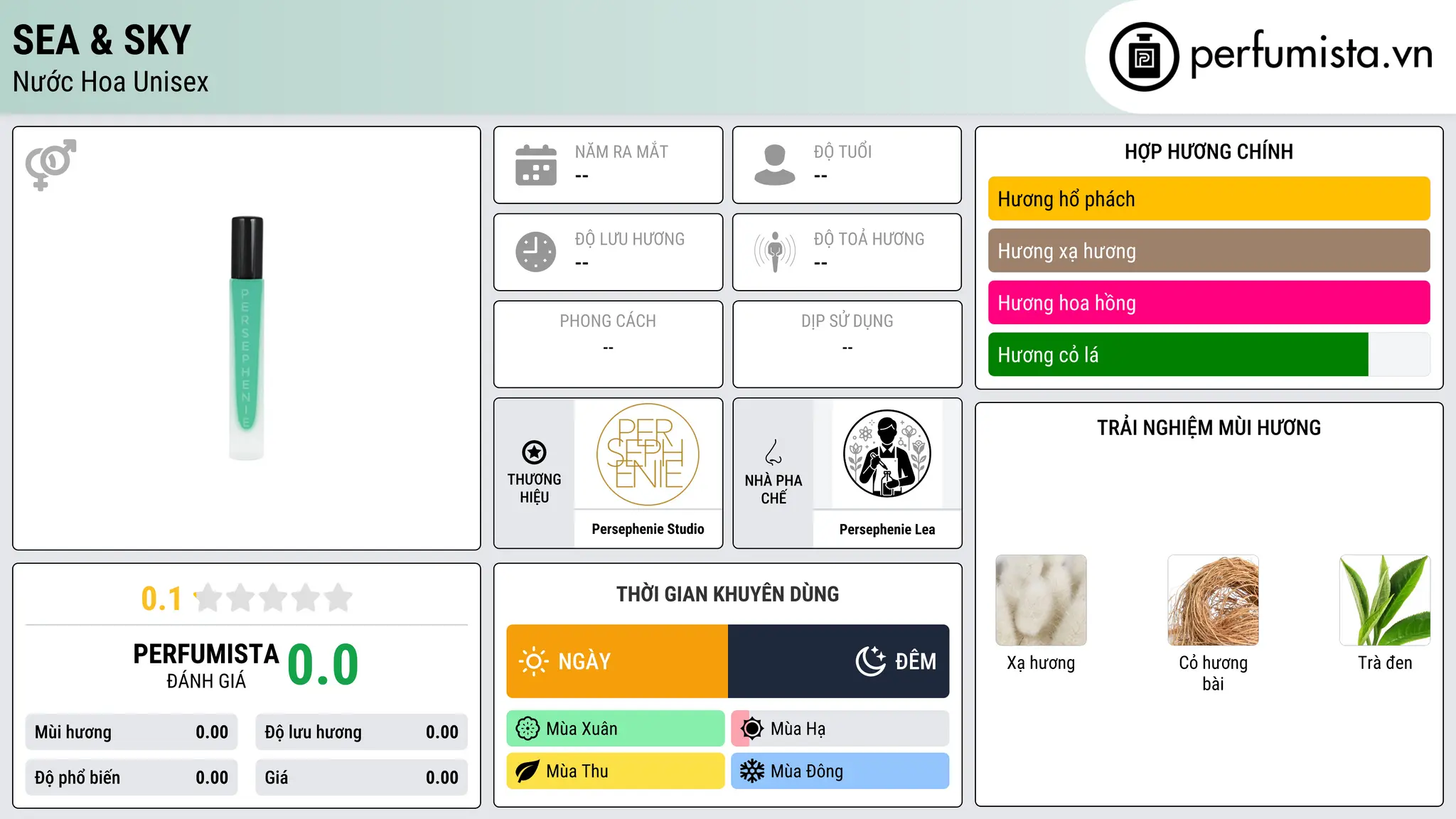Click the perfume bottle logo icon of perfumista.vn
Screen dimensions: 1456x819
point(1144,57)
